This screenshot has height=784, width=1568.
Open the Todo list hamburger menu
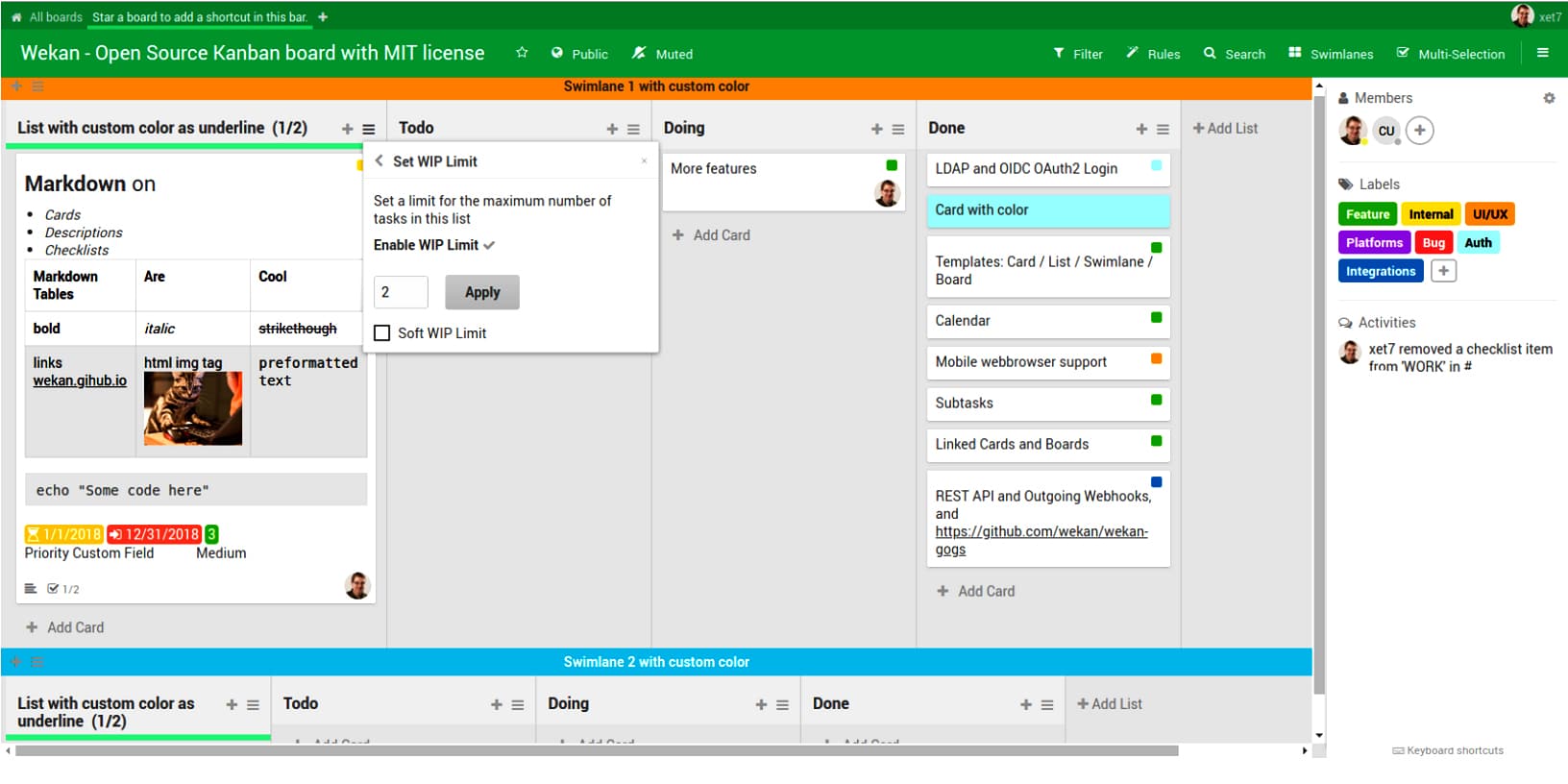[x=633, y=129]
